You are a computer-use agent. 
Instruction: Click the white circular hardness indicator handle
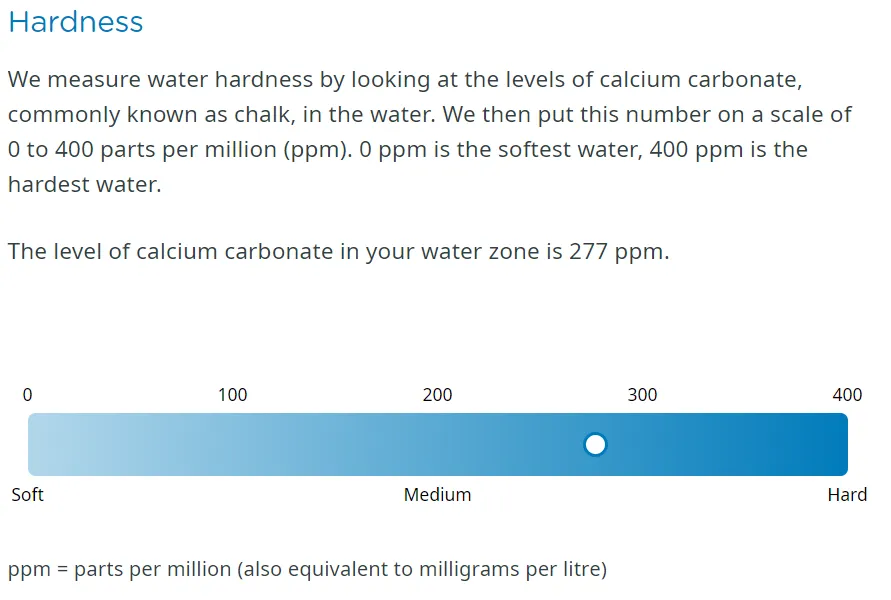[x=595, y=444]
